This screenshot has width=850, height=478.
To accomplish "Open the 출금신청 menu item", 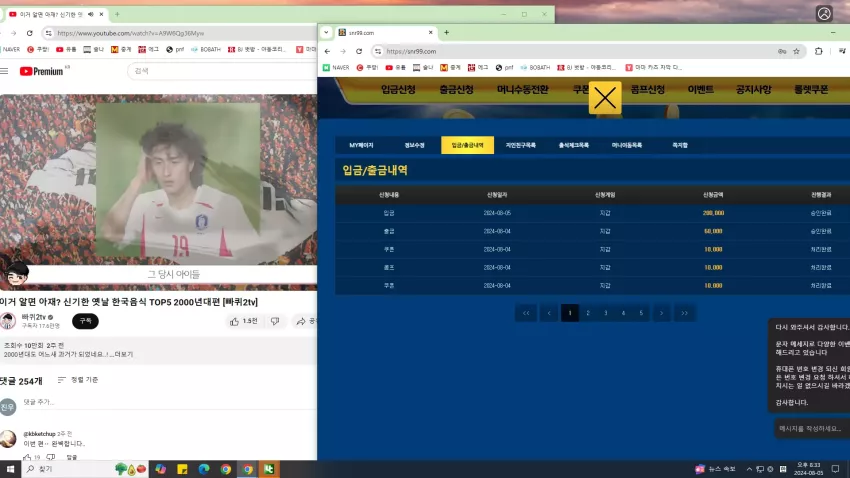I will pyautogui.click(x=456, y=89).
